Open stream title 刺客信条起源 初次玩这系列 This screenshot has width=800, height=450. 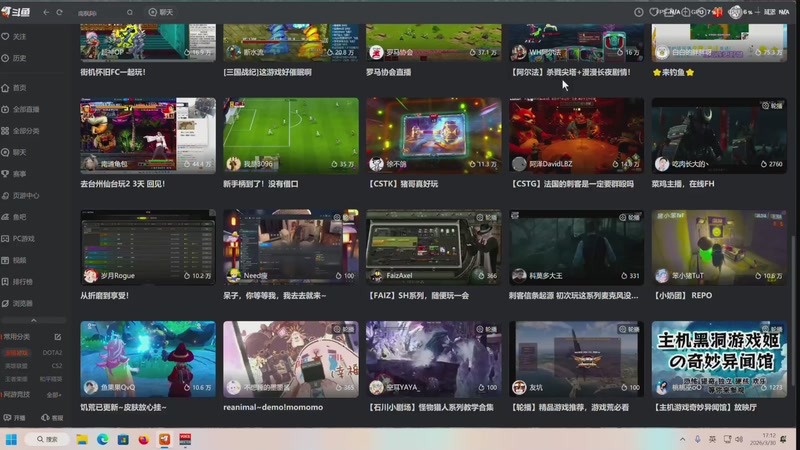click(x=573, y=295)
